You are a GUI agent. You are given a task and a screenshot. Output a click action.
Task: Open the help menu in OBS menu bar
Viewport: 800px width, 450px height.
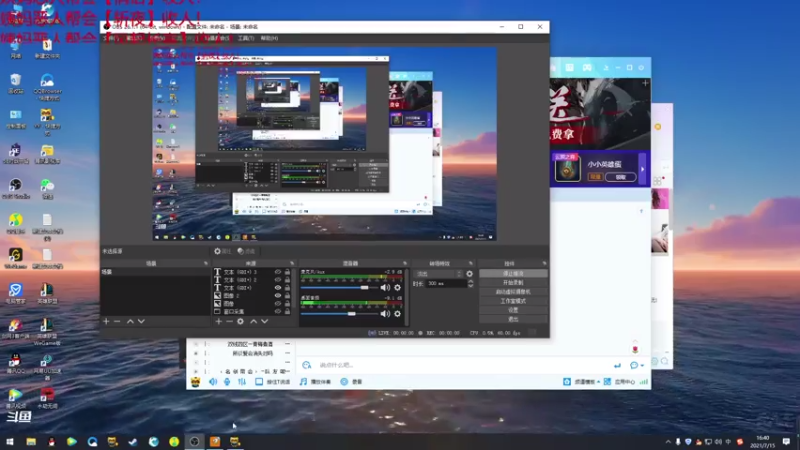click(269, 38)
